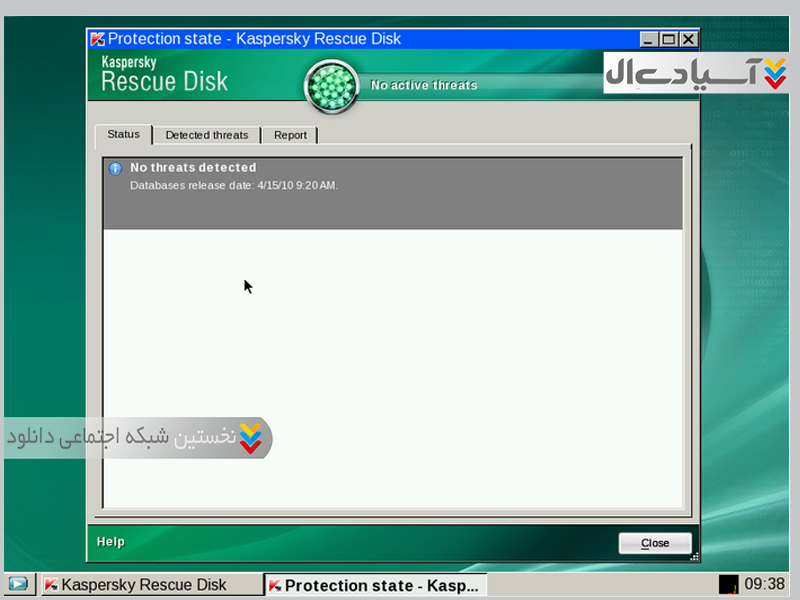Maximize the Protection state window
Screen dimensions: 800x600
(x=669, y=39)
